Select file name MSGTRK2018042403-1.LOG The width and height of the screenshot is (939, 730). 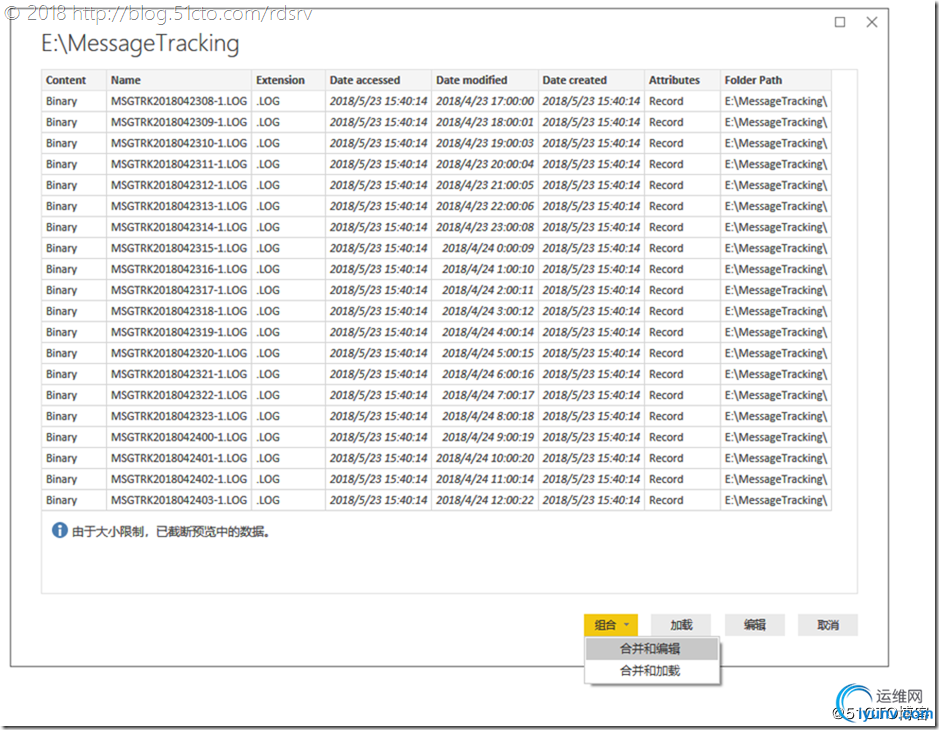tap(178, 500)
